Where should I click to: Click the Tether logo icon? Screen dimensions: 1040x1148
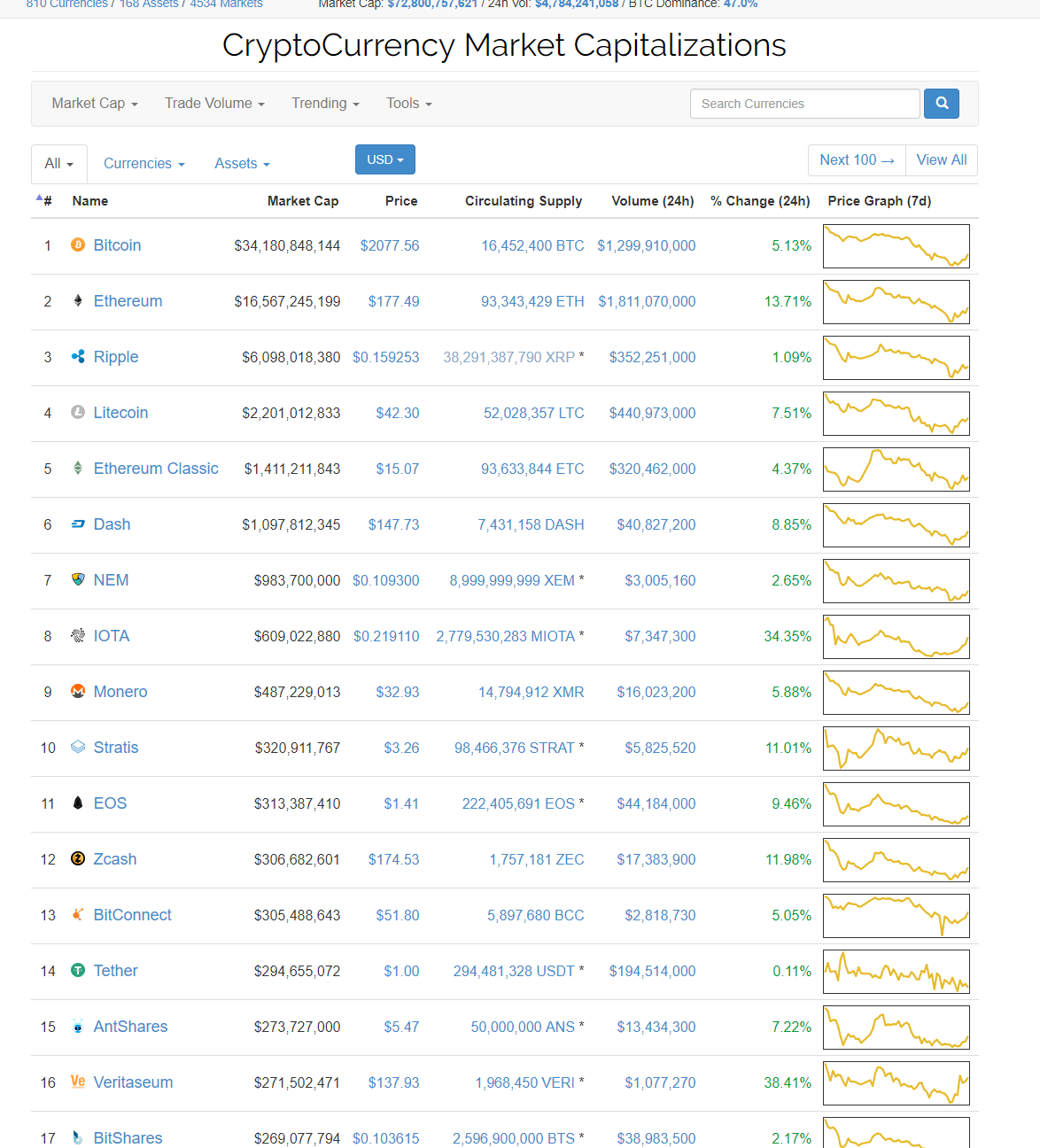point(78,970)
